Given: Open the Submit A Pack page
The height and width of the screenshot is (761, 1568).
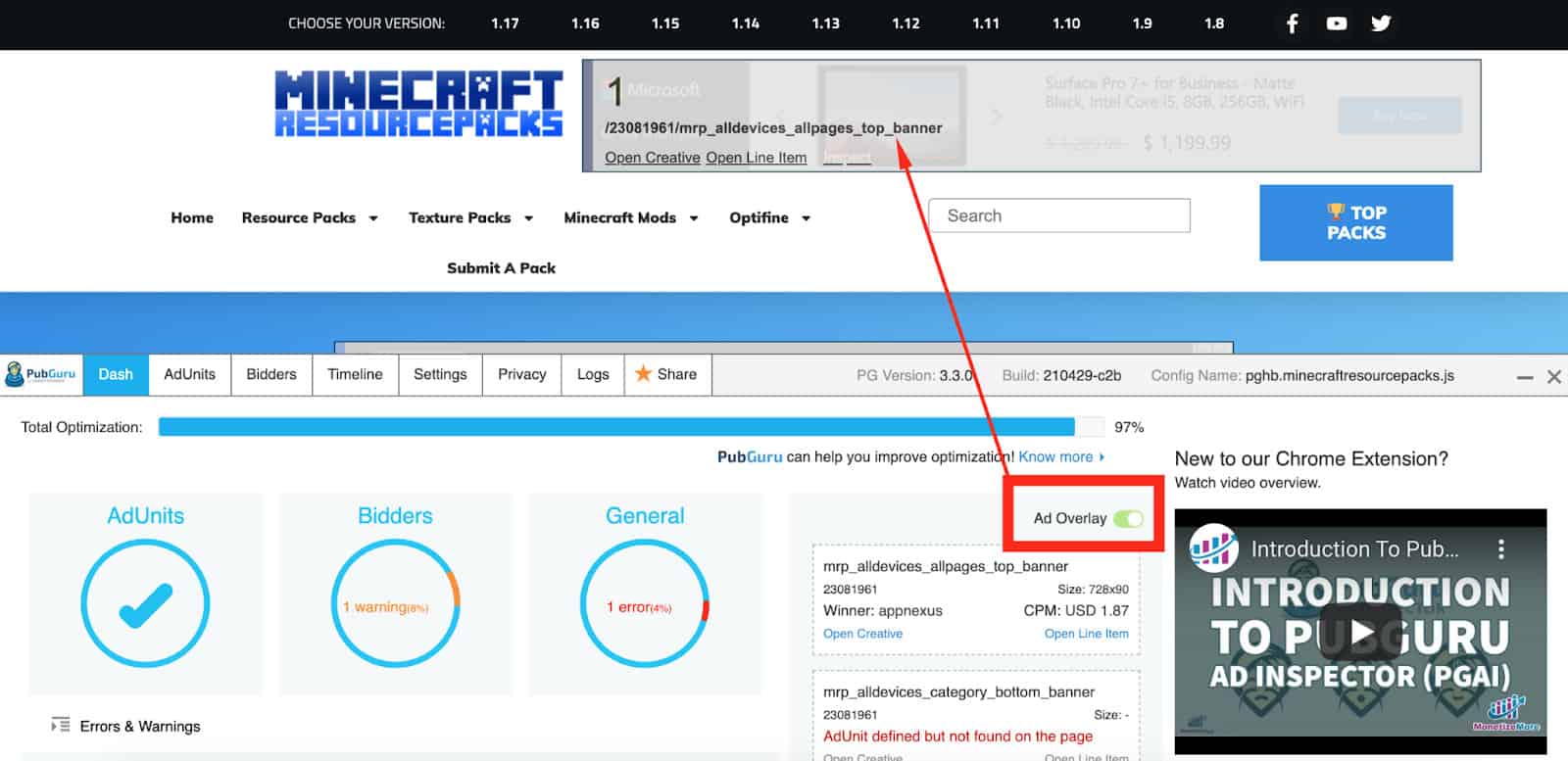Looking at the screenshot, I should click(501, 267).
